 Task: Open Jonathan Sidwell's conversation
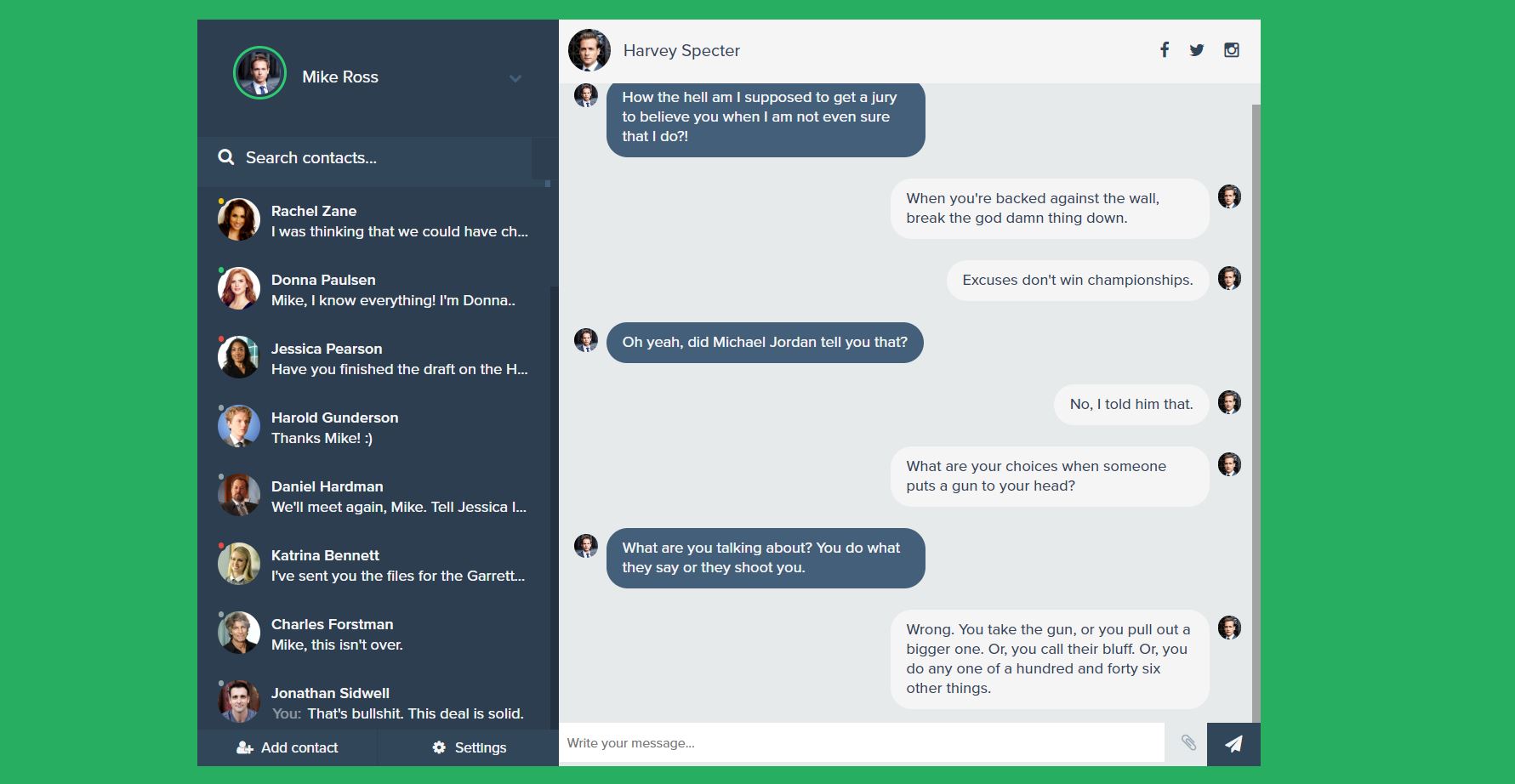(374, 702)
